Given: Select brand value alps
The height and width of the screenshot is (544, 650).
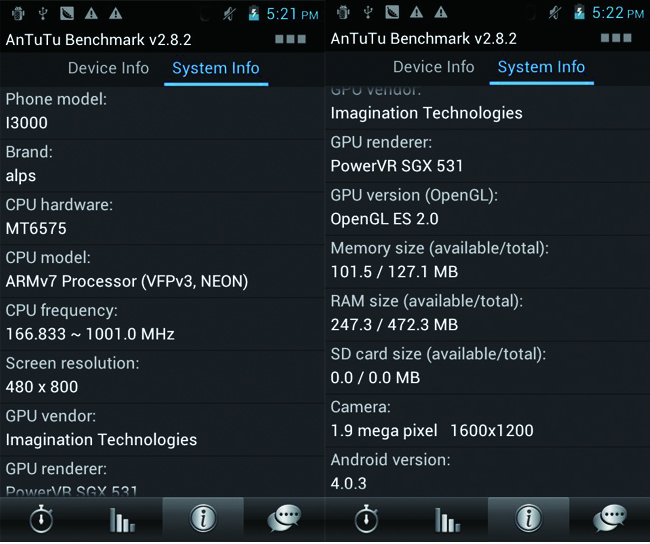Looking at the screenshot, I should point(21,176).
